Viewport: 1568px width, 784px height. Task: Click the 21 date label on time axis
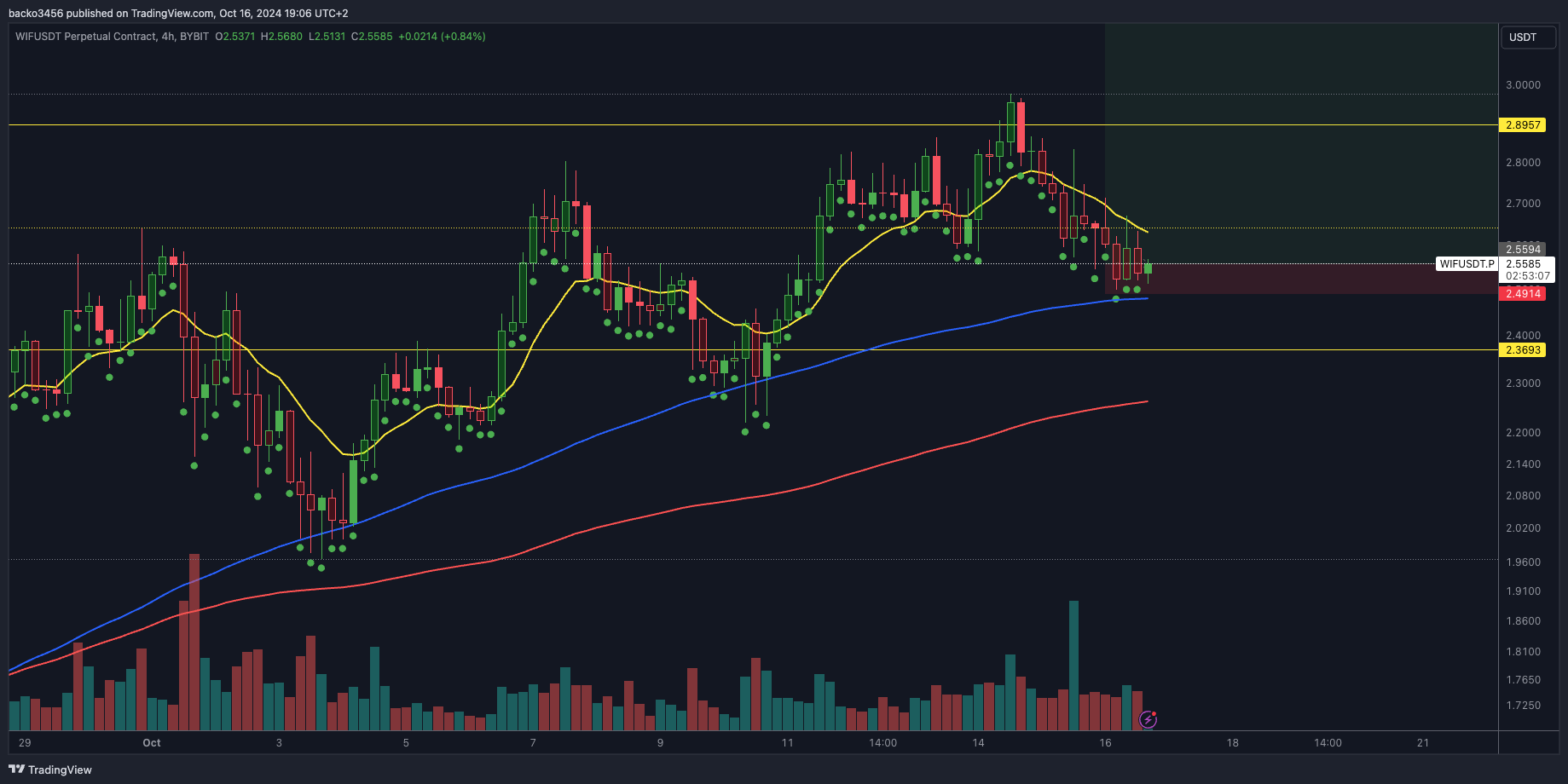(1423, 743)
